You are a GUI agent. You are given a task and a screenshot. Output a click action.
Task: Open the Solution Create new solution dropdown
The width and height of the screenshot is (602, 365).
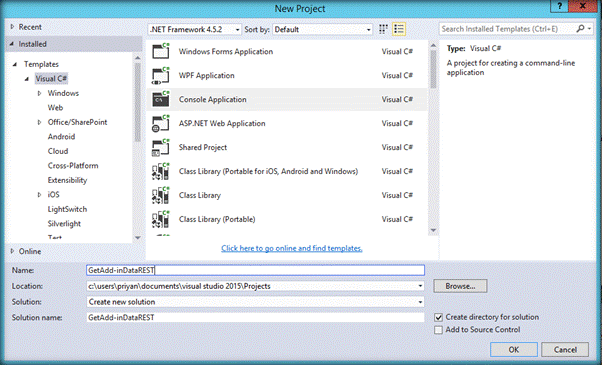(x=420, y=302)
